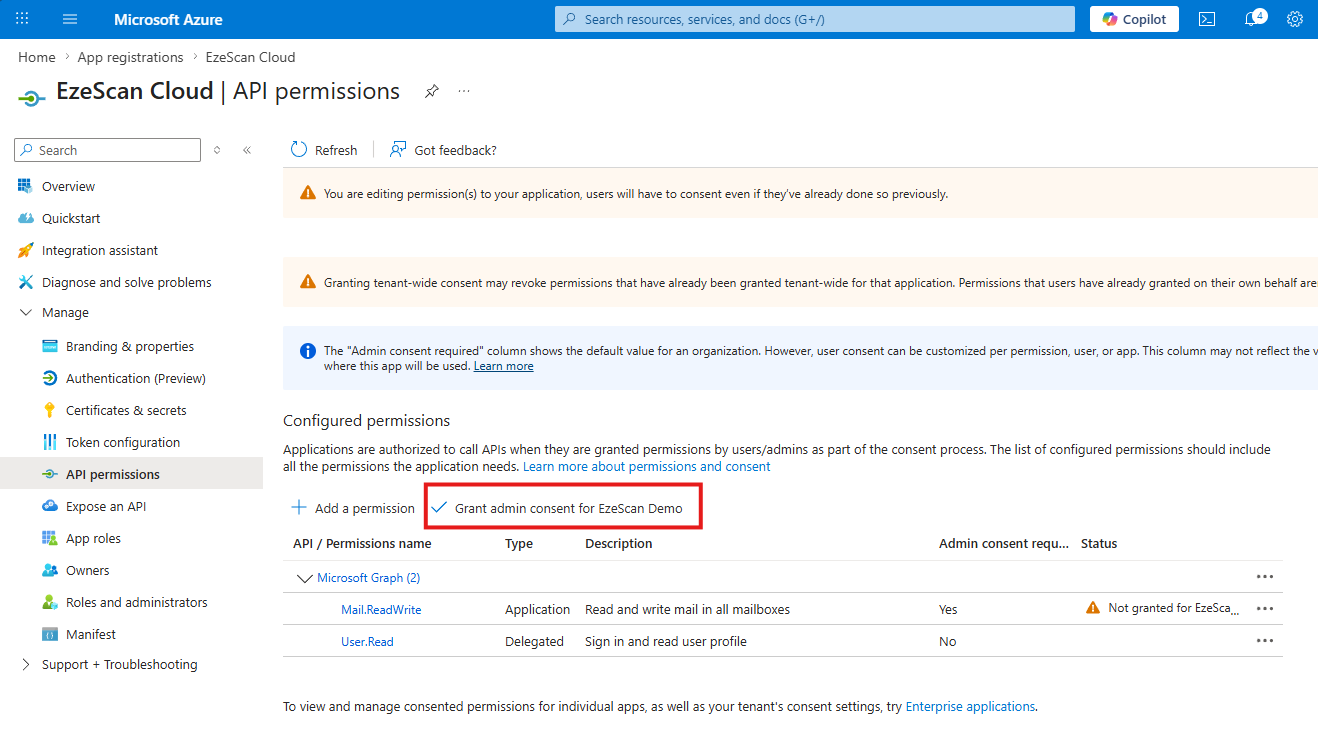Open Authentication (Preview)

pos(136,378)
